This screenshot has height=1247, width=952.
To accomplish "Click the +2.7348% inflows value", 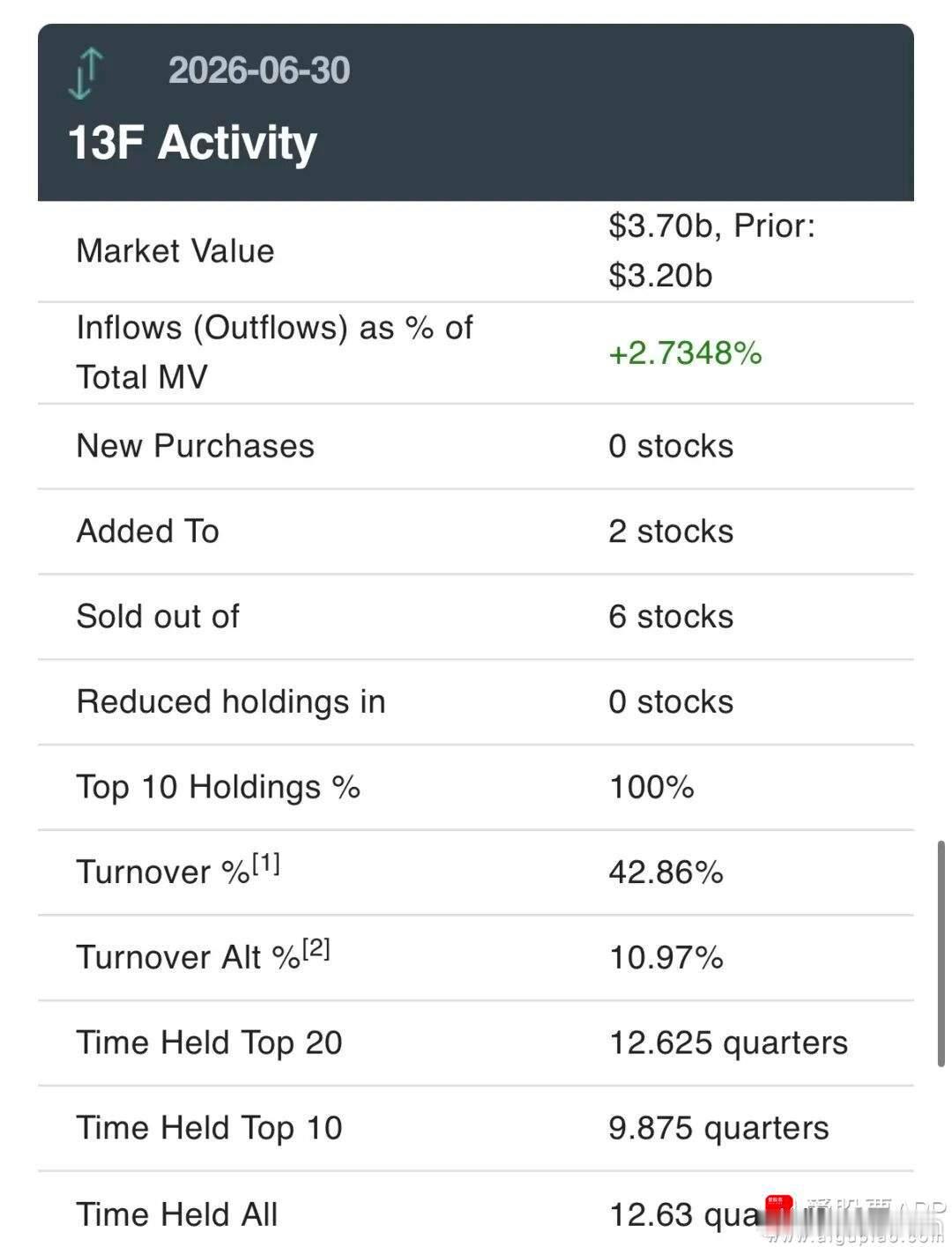I will coord(685,353).
